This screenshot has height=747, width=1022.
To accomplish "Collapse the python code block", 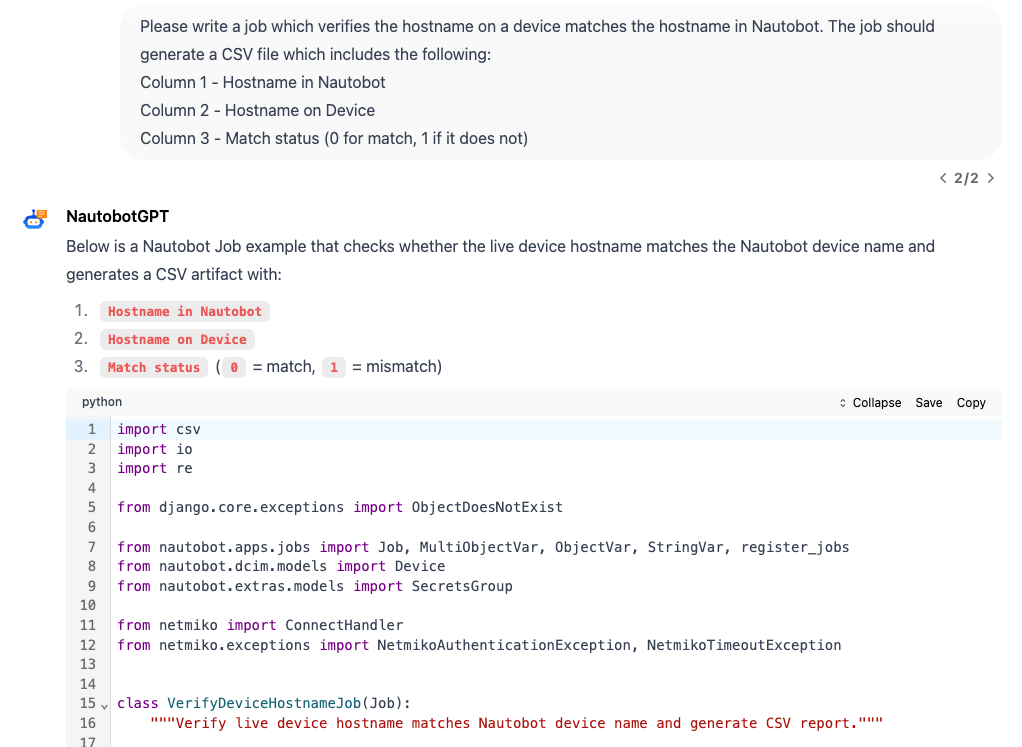I will coord(870,403).
